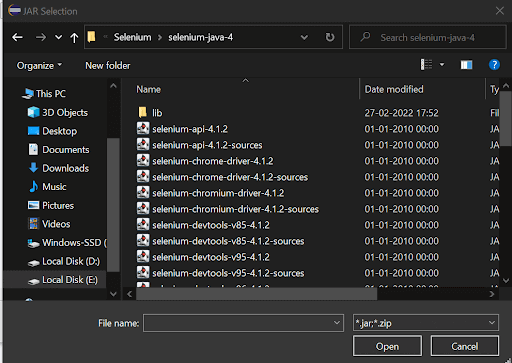Show the preview pane

point(466,65)
